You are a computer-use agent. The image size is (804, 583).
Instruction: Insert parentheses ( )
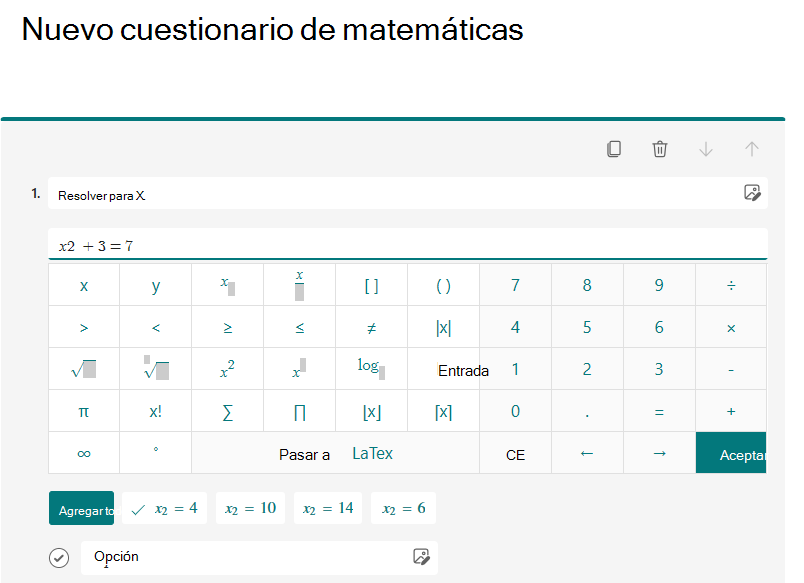[444, 285]
